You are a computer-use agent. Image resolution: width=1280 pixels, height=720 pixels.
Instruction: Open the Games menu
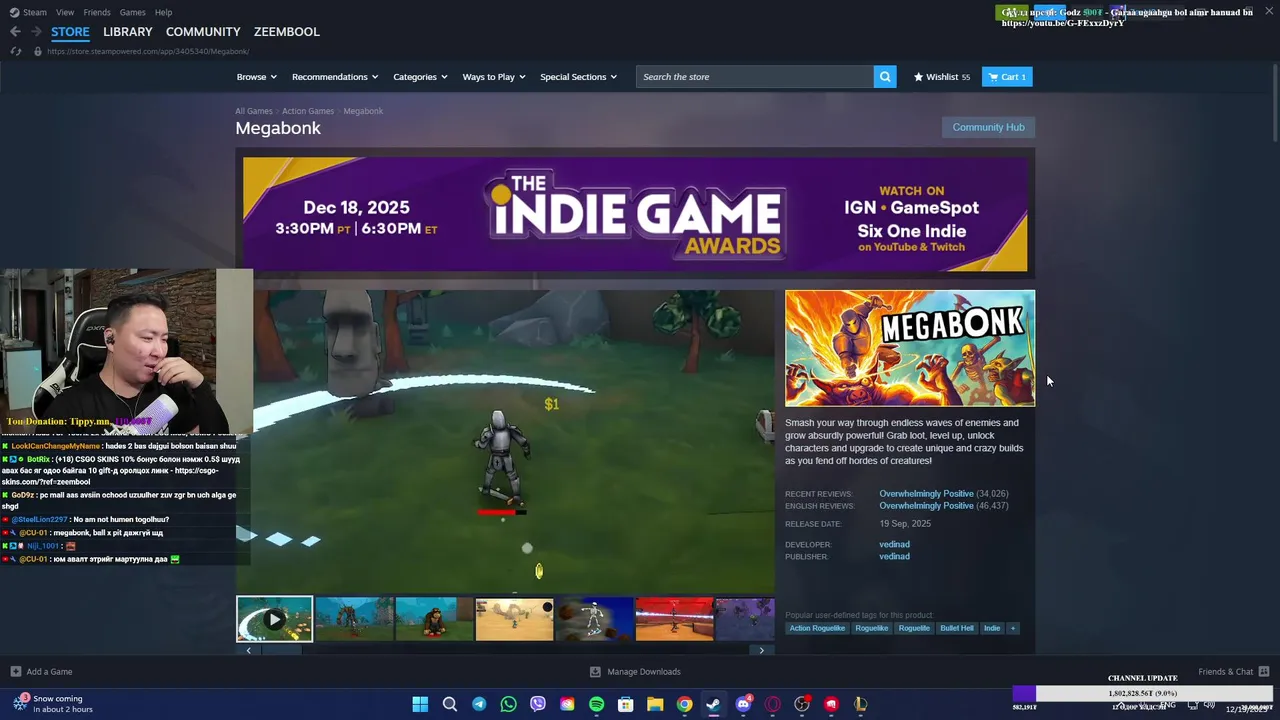(x=132, y=12)
